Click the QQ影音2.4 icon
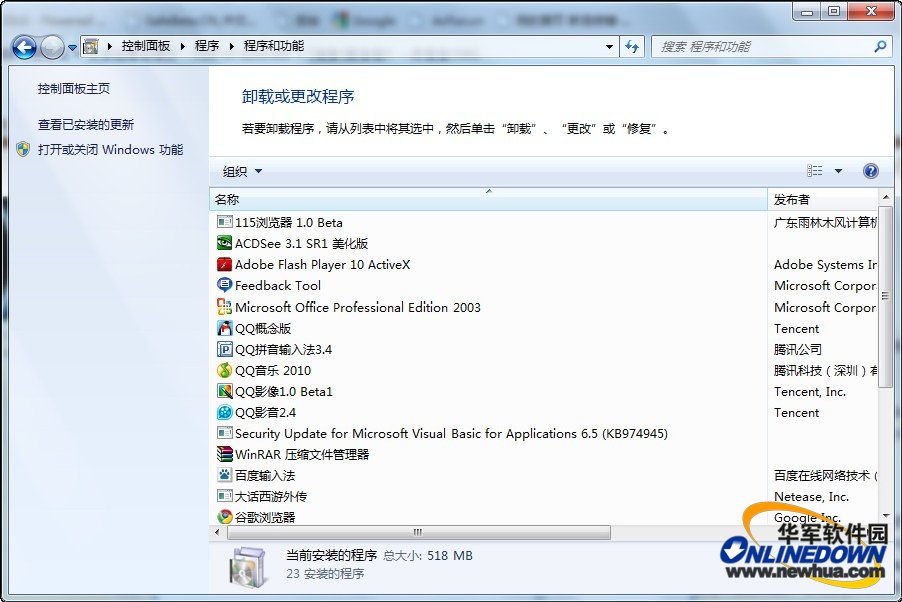 224,412
